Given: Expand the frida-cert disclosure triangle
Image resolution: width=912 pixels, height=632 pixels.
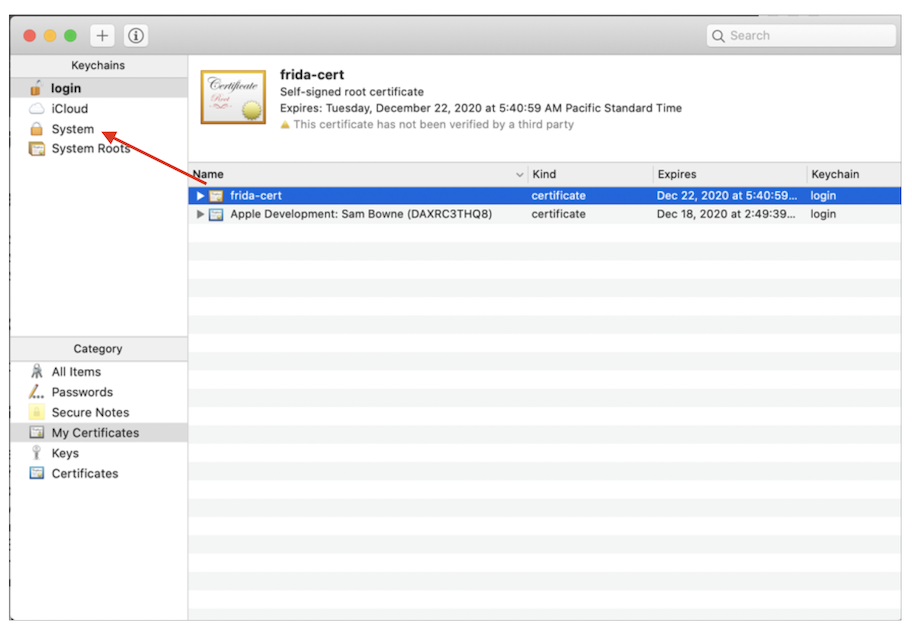Looking at the screenshot, I should tap(200, 195).
